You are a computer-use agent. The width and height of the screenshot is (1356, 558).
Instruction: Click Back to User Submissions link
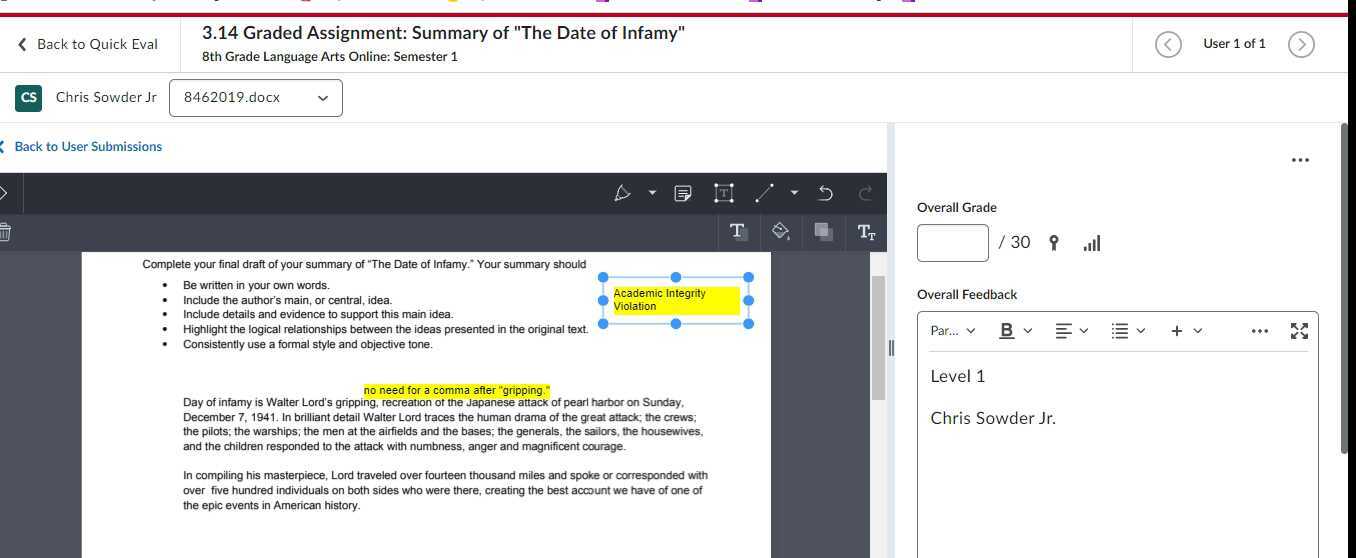tap(88, 147)
